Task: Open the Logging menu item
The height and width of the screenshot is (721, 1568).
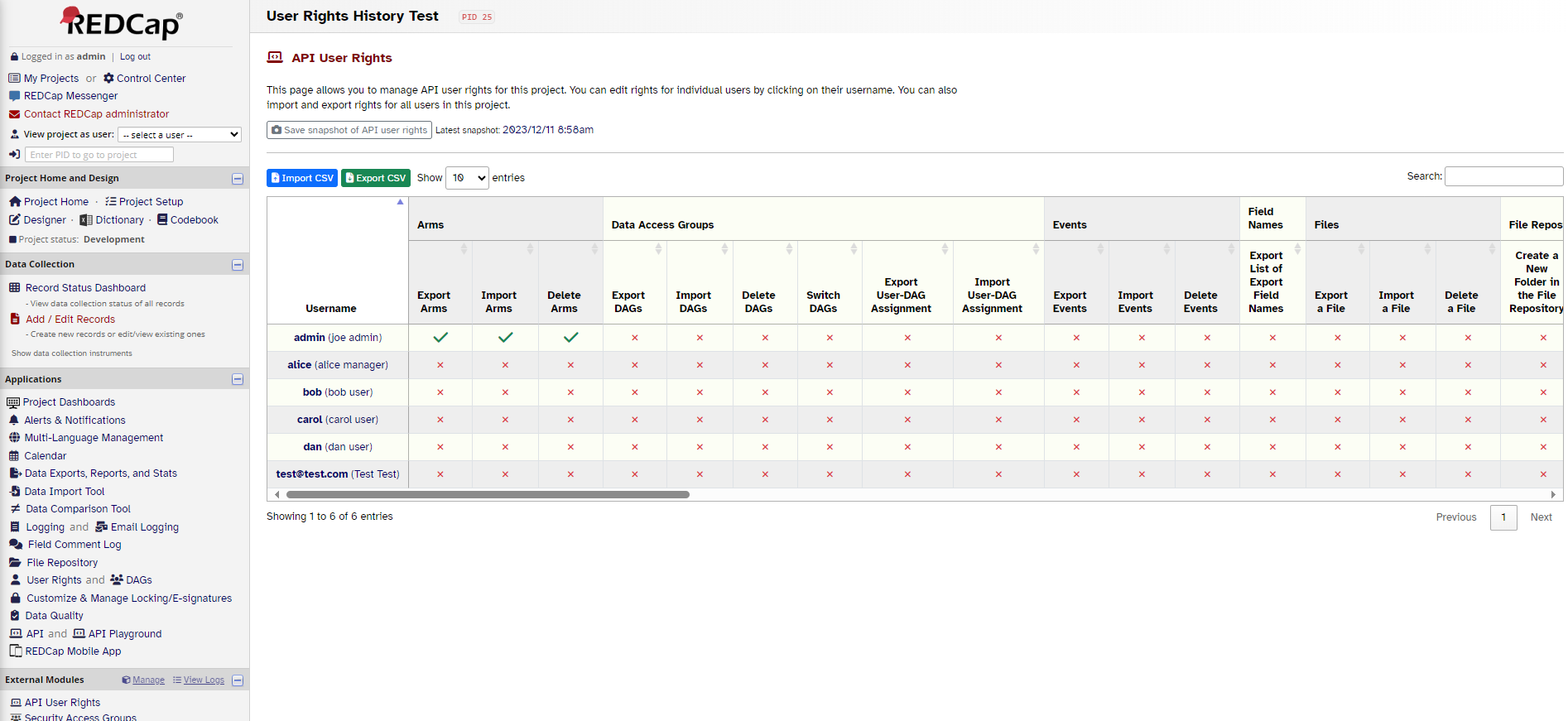Action: [x=45, y=527]
